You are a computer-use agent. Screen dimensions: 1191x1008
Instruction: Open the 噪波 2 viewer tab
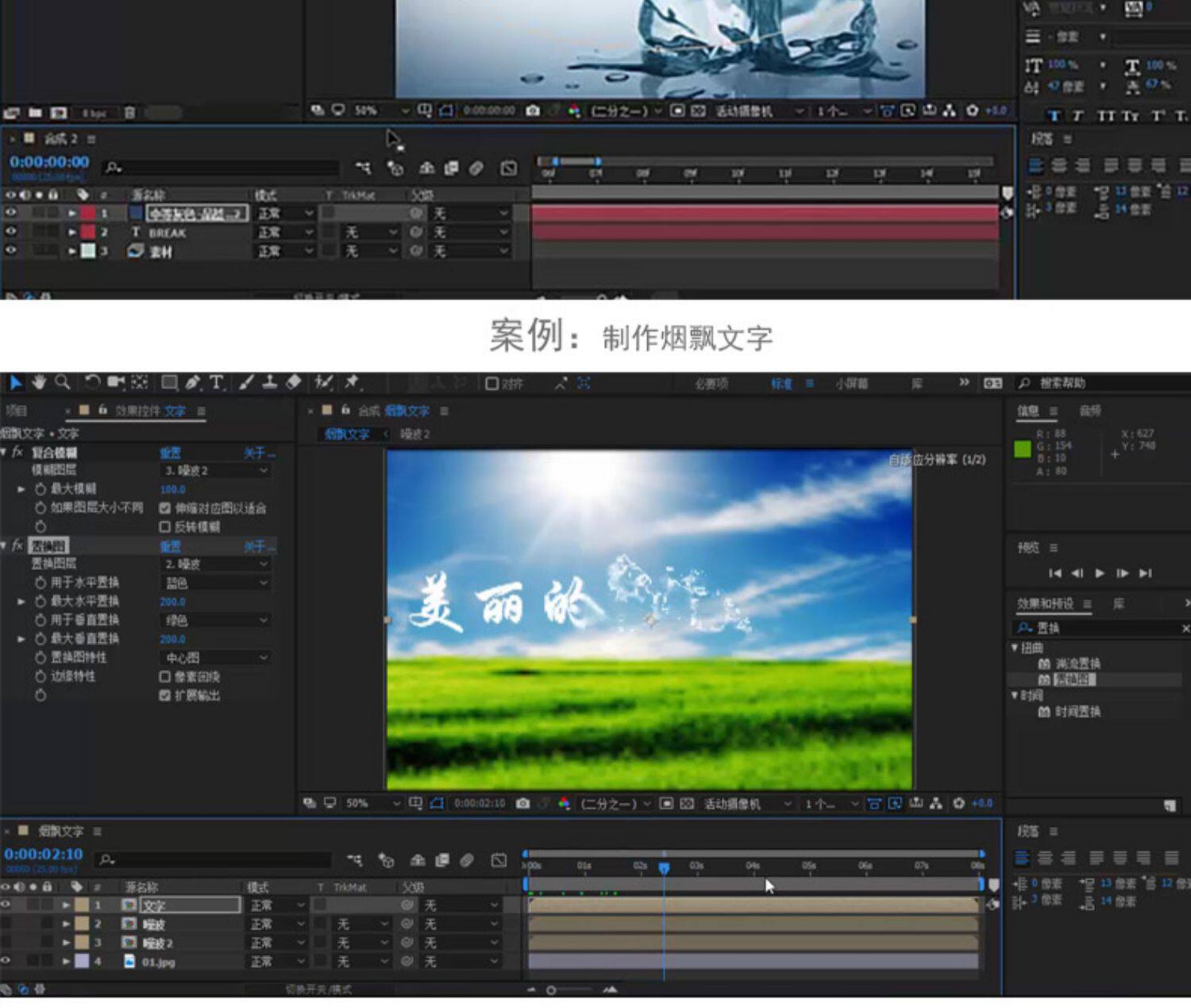pyautogui.click(x=415, y=435)
